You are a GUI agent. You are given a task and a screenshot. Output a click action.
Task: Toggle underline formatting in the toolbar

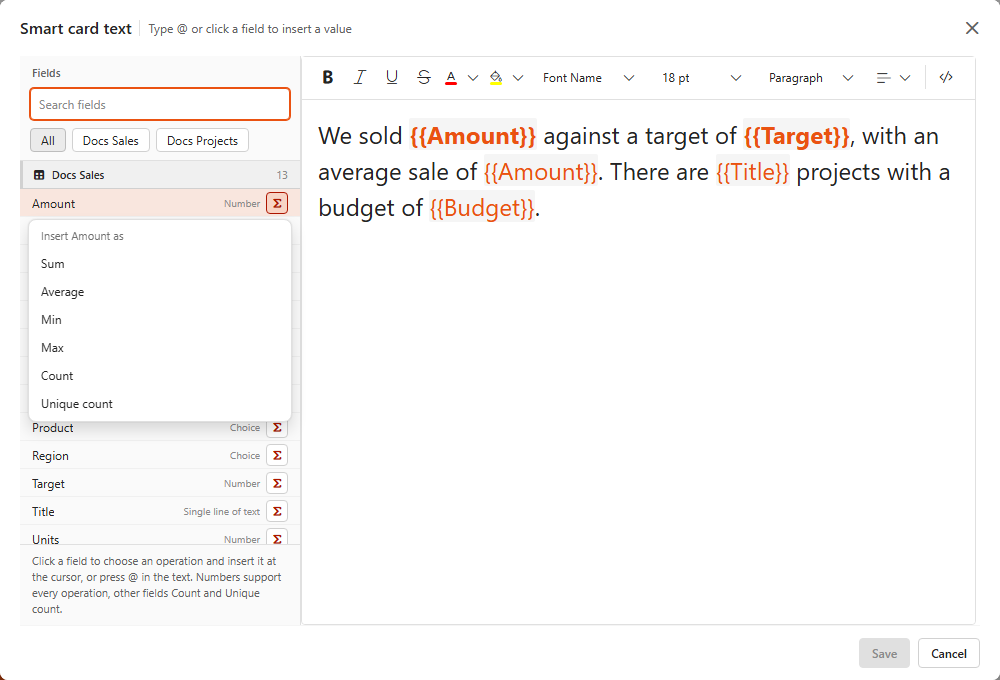(392, 78)
